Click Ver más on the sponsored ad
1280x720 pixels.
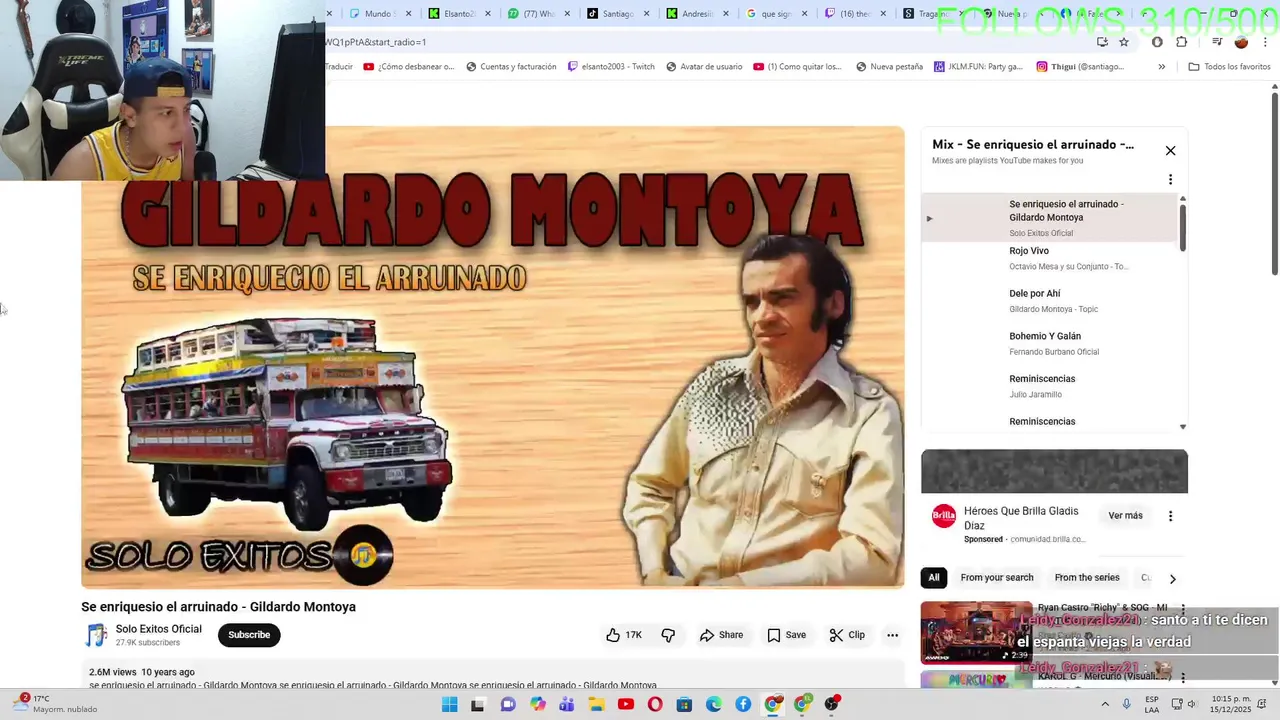click(x=1125, y=516)
